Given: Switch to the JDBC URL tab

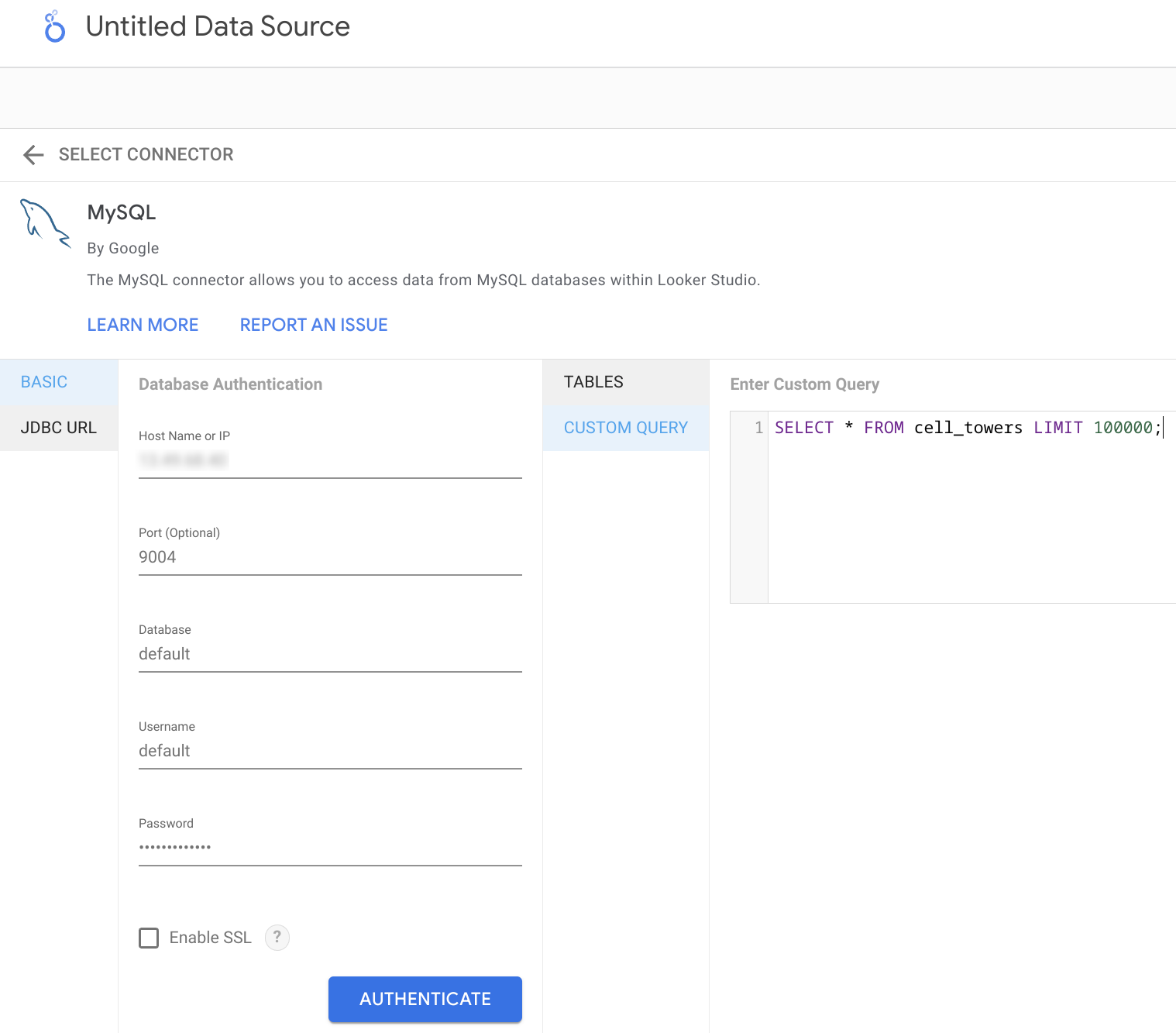Looking at the screenshot, I should click(x=58, y=427).
